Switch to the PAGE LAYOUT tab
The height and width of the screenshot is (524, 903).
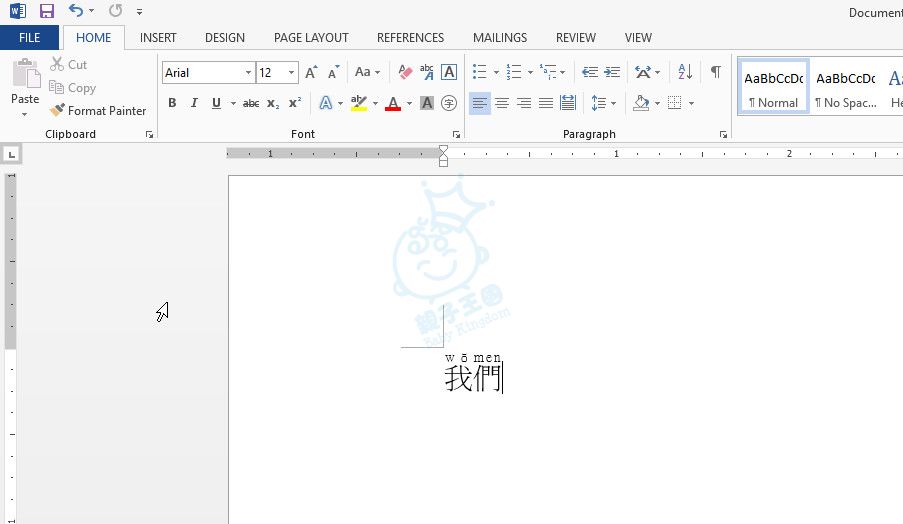point(311,38)
